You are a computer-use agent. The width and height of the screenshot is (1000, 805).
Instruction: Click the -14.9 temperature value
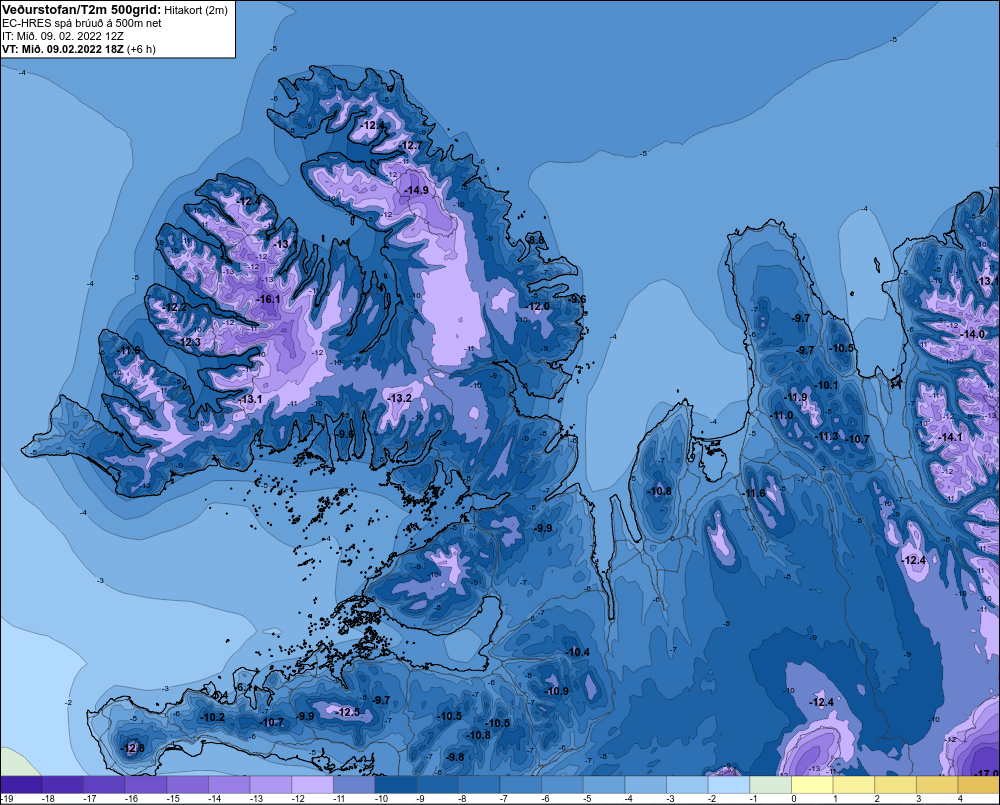(x=416, y=190)
